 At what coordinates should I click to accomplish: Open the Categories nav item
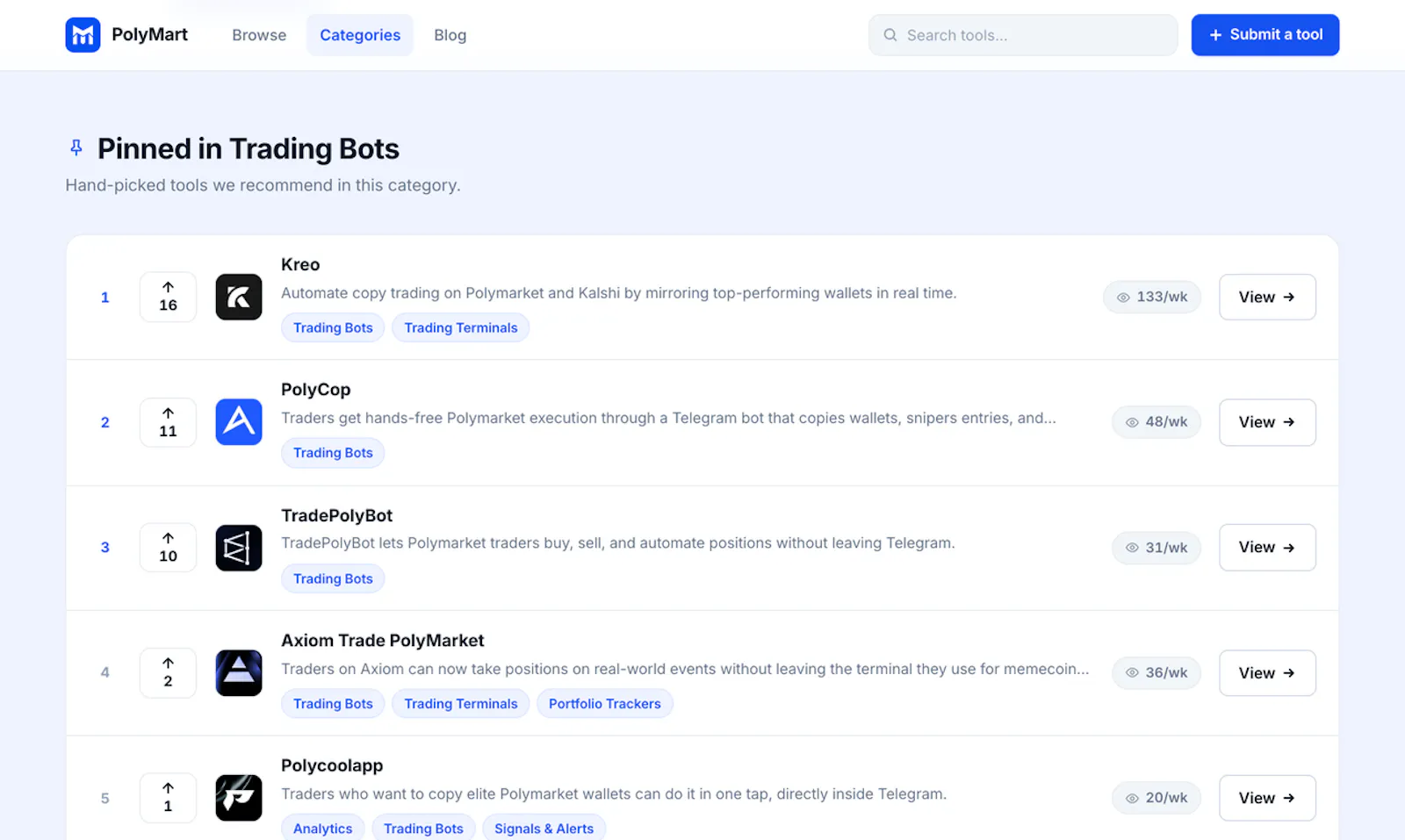tap(360, 35)
